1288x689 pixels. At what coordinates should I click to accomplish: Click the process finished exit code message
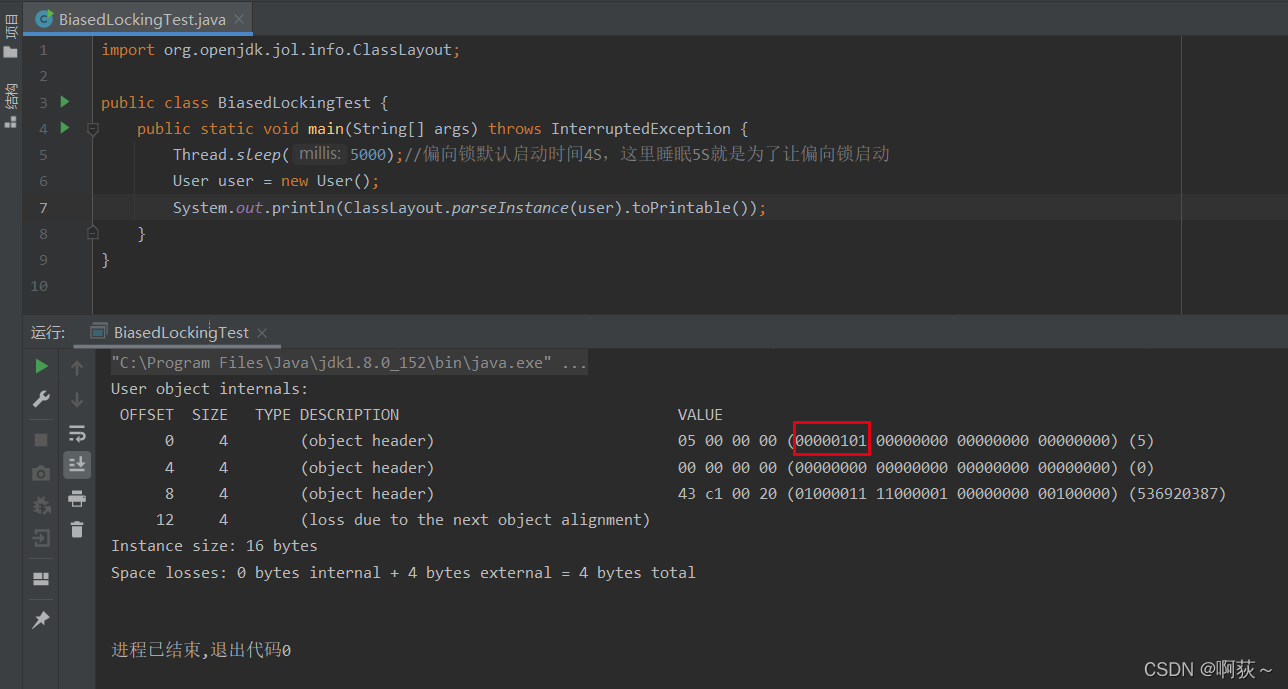pyautogui.click(x=201, y=651)
